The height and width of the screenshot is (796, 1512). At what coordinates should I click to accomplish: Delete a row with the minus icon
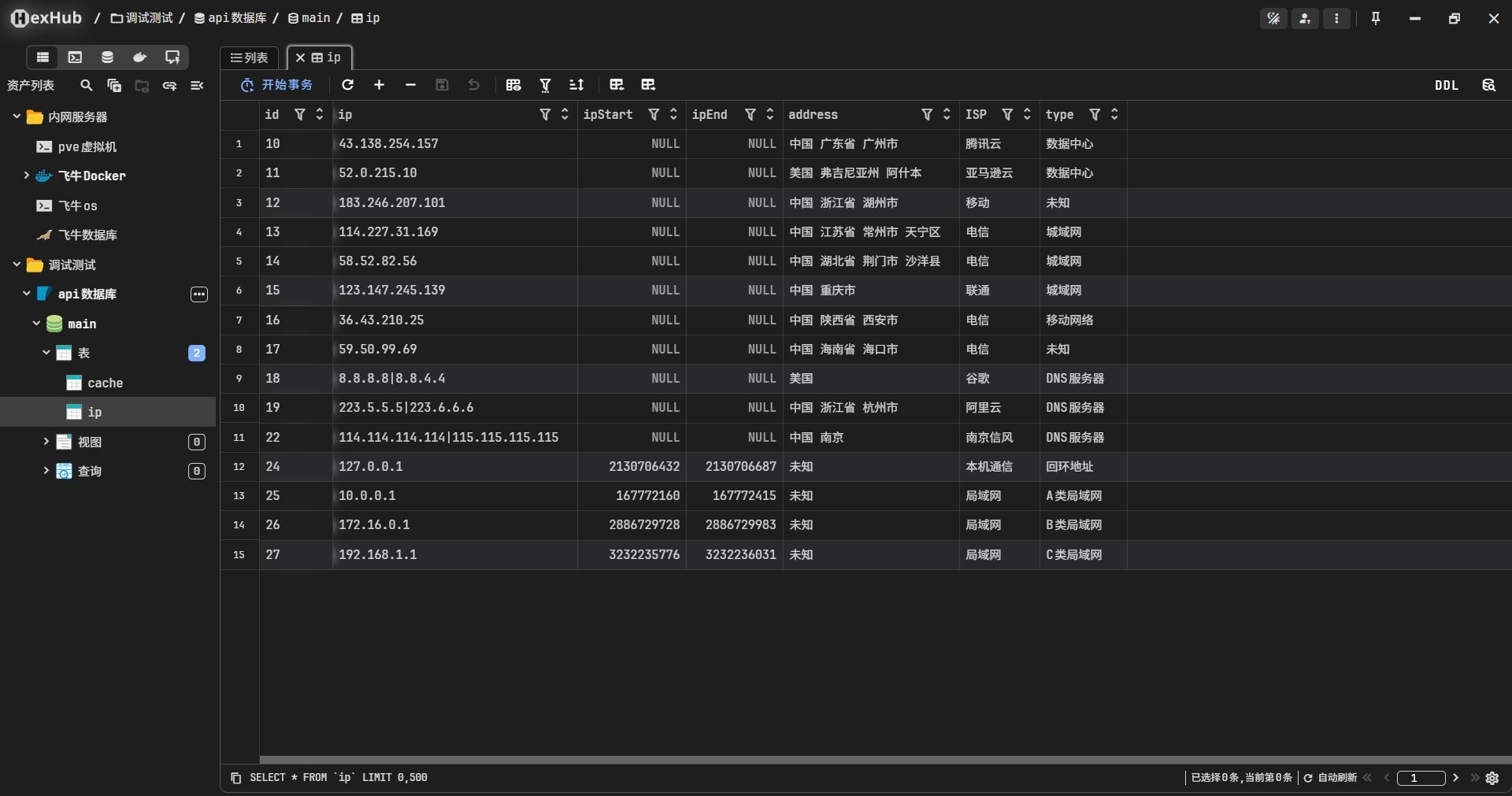tap(410, 84)
